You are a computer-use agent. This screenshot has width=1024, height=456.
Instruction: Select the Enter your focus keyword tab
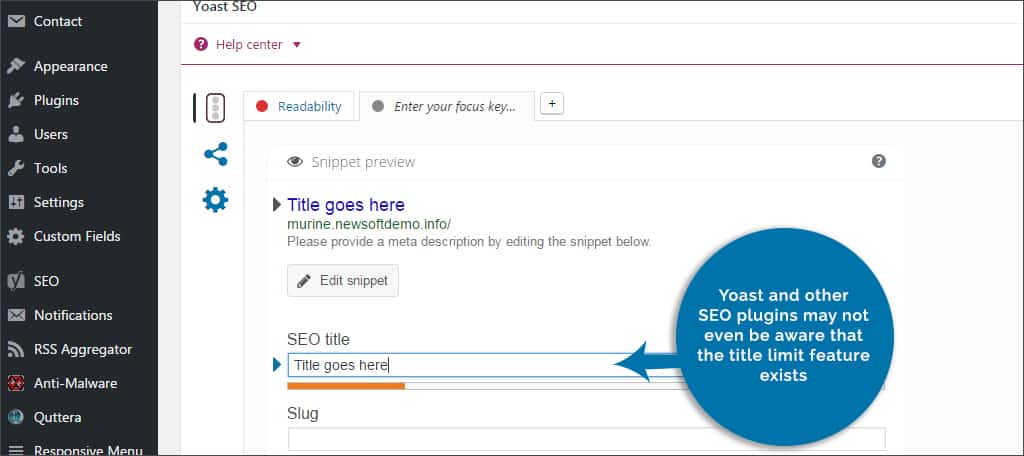446,107
